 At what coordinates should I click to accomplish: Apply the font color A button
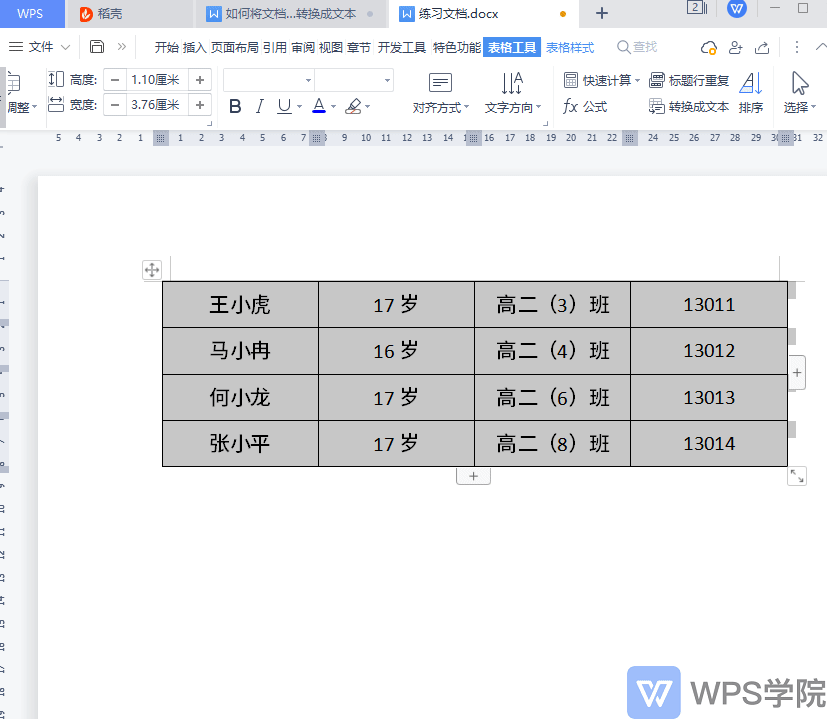[319, 107]
